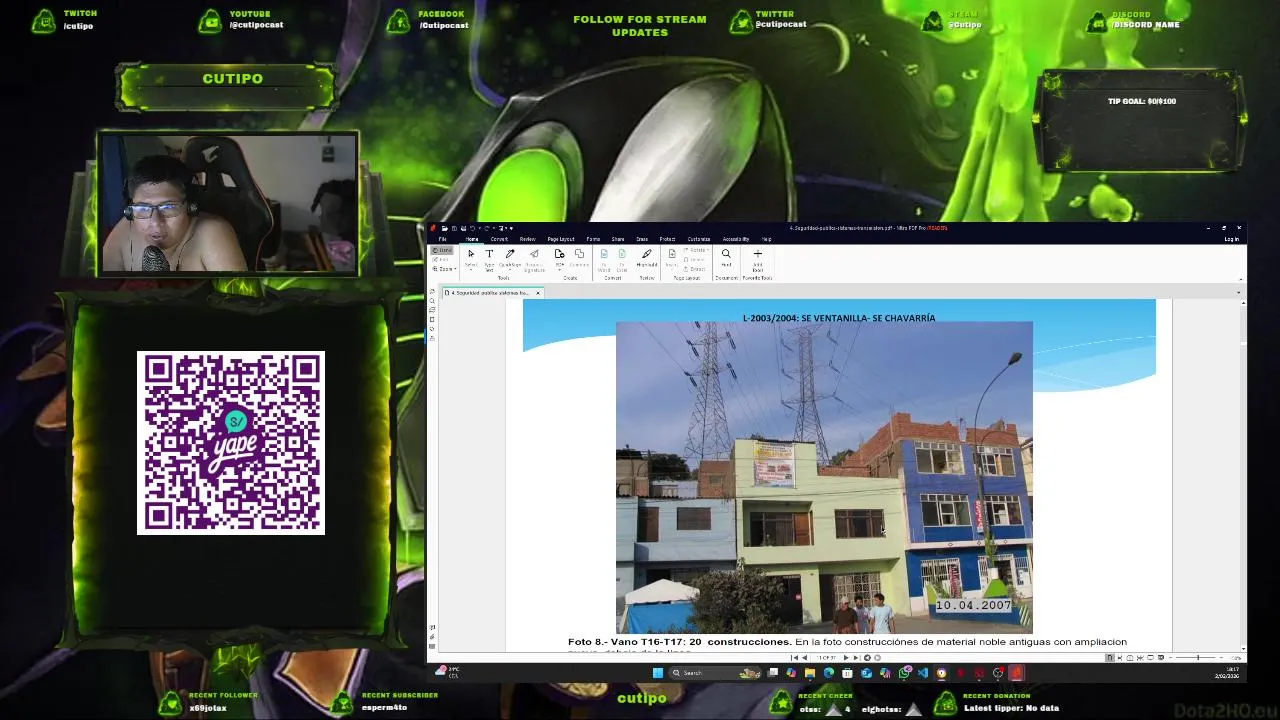This screenshot has height=720, width=1280.
Task: Click the transmission towers photo
Action: pos(824,477)
